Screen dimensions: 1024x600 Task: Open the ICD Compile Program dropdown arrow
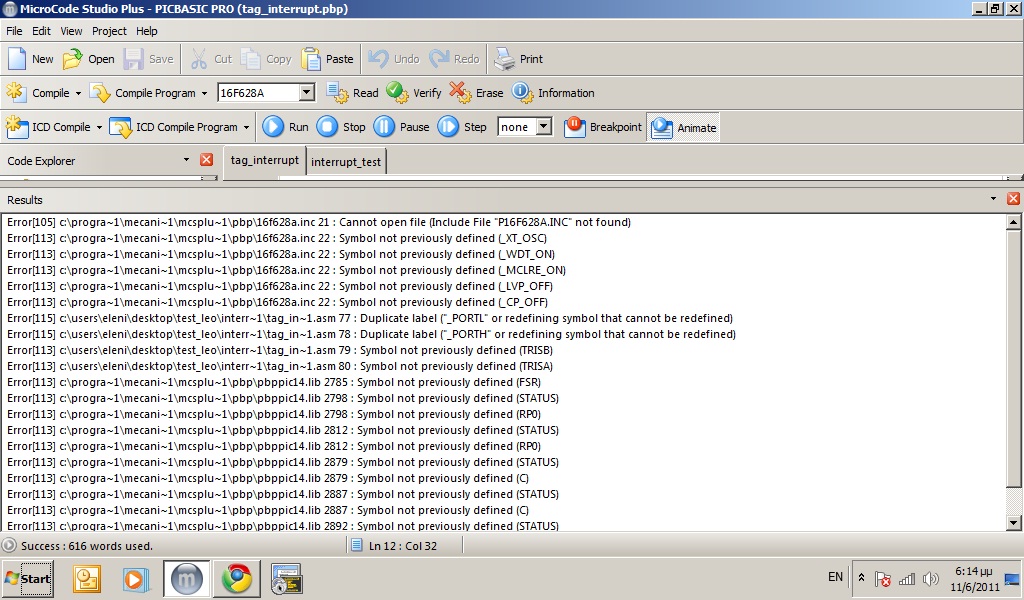coord(246,127)
